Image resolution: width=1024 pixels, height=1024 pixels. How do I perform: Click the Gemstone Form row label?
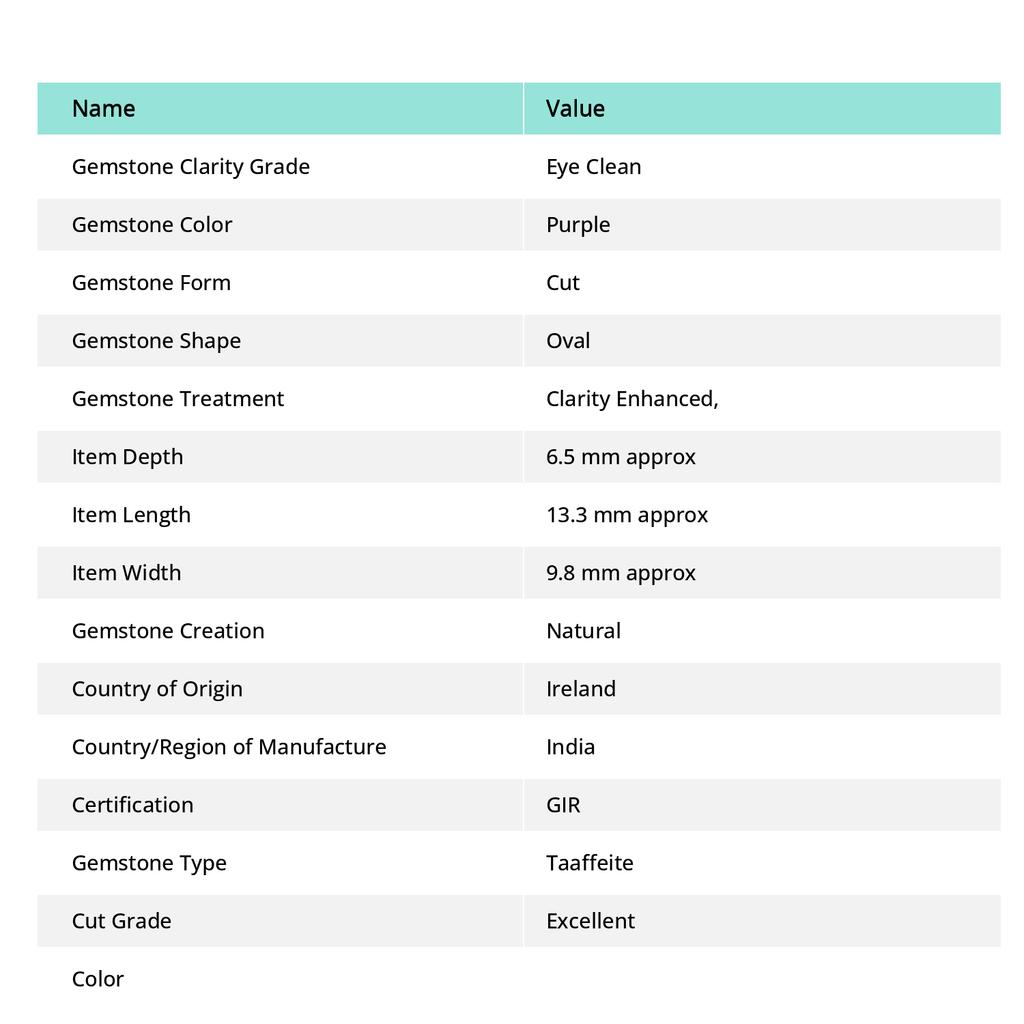151,282
